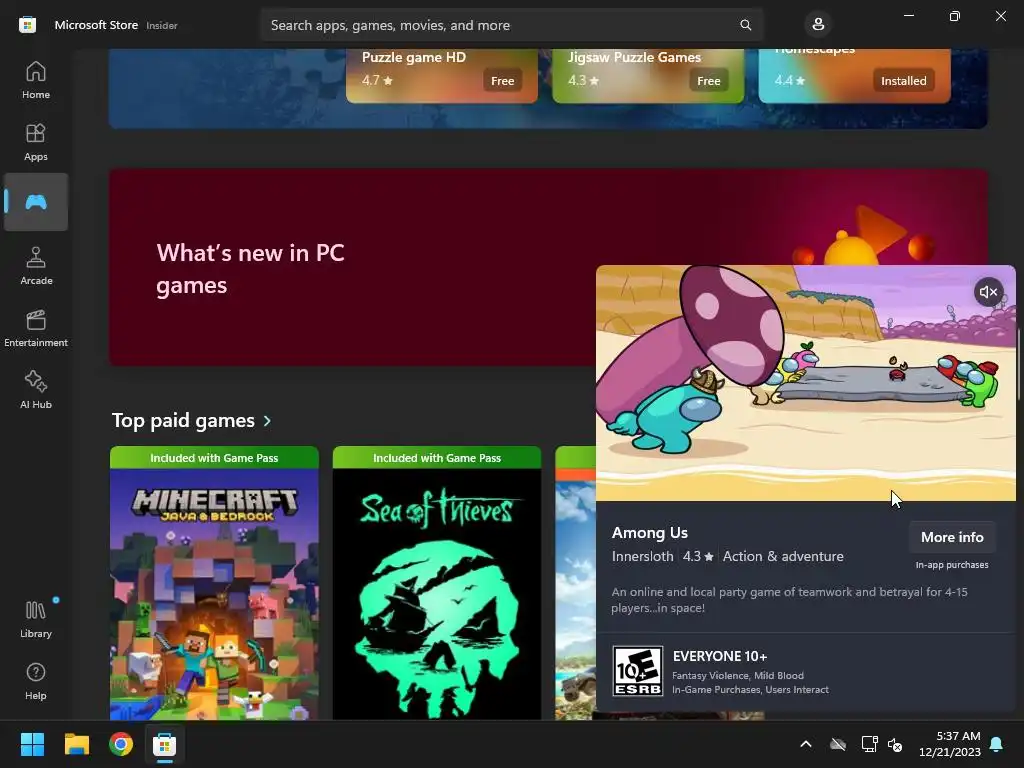Click Free button on Puzzle game HD
Image resolution: width=1024 pixels, height=768 pixels.
[x=502, y=81]
